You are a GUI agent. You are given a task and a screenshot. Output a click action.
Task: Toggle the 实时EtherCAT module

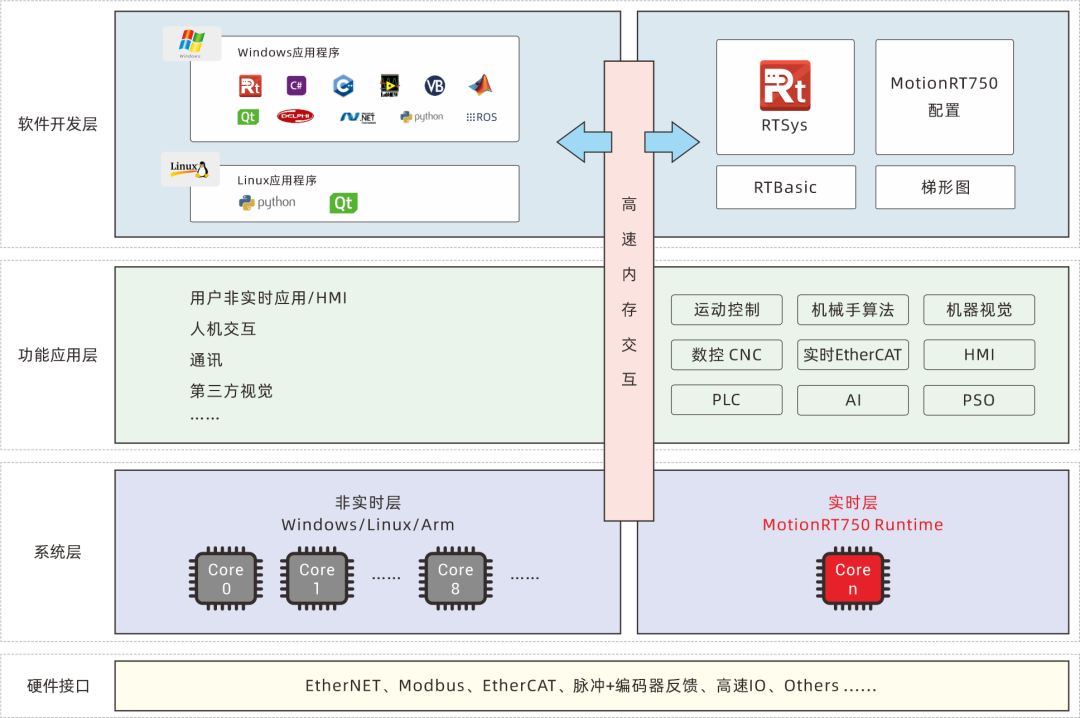(x=852, y=355)
